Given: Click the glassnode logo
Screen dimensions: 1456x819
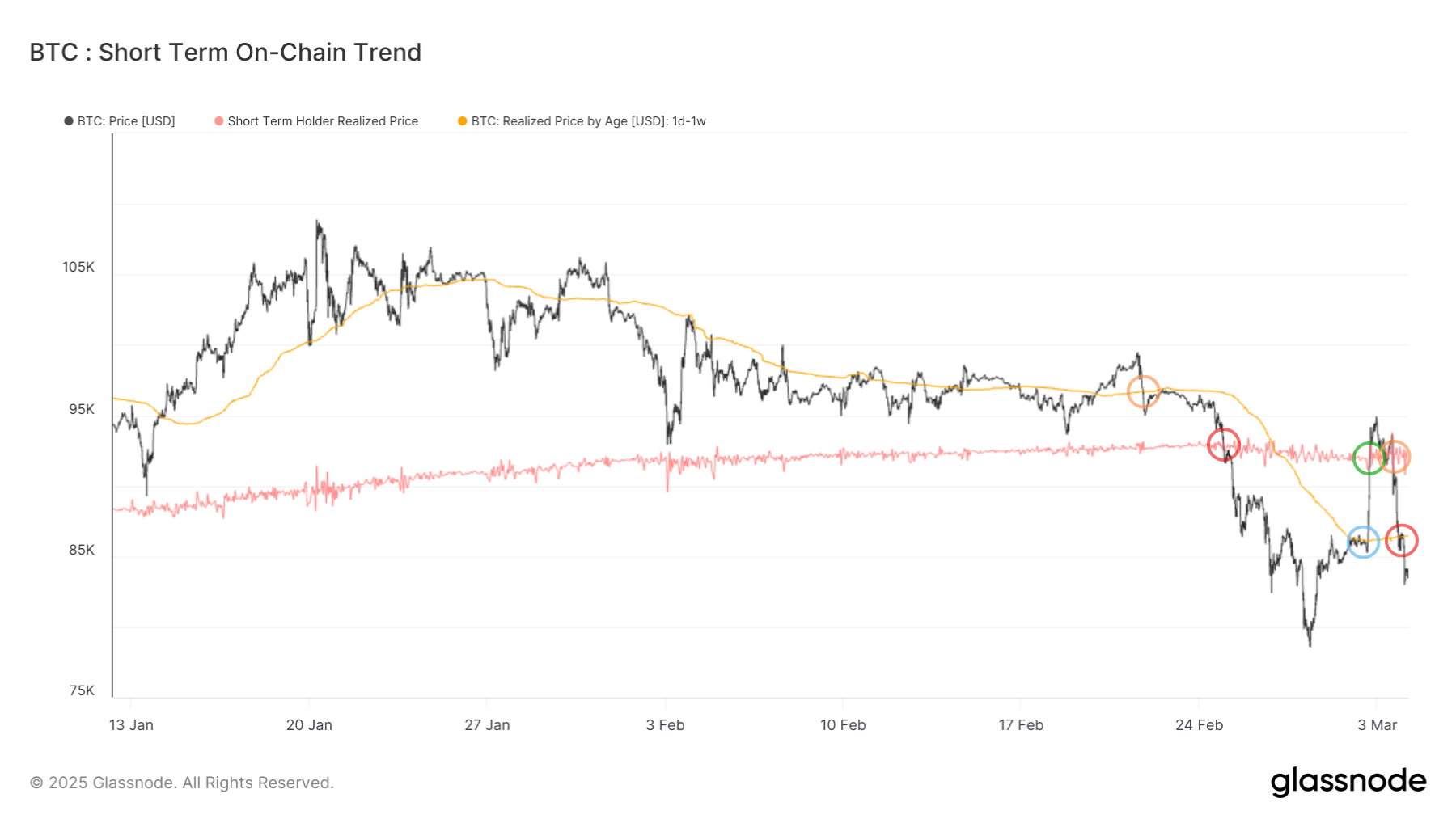Looking at the screenshot, I should 1348,782.
